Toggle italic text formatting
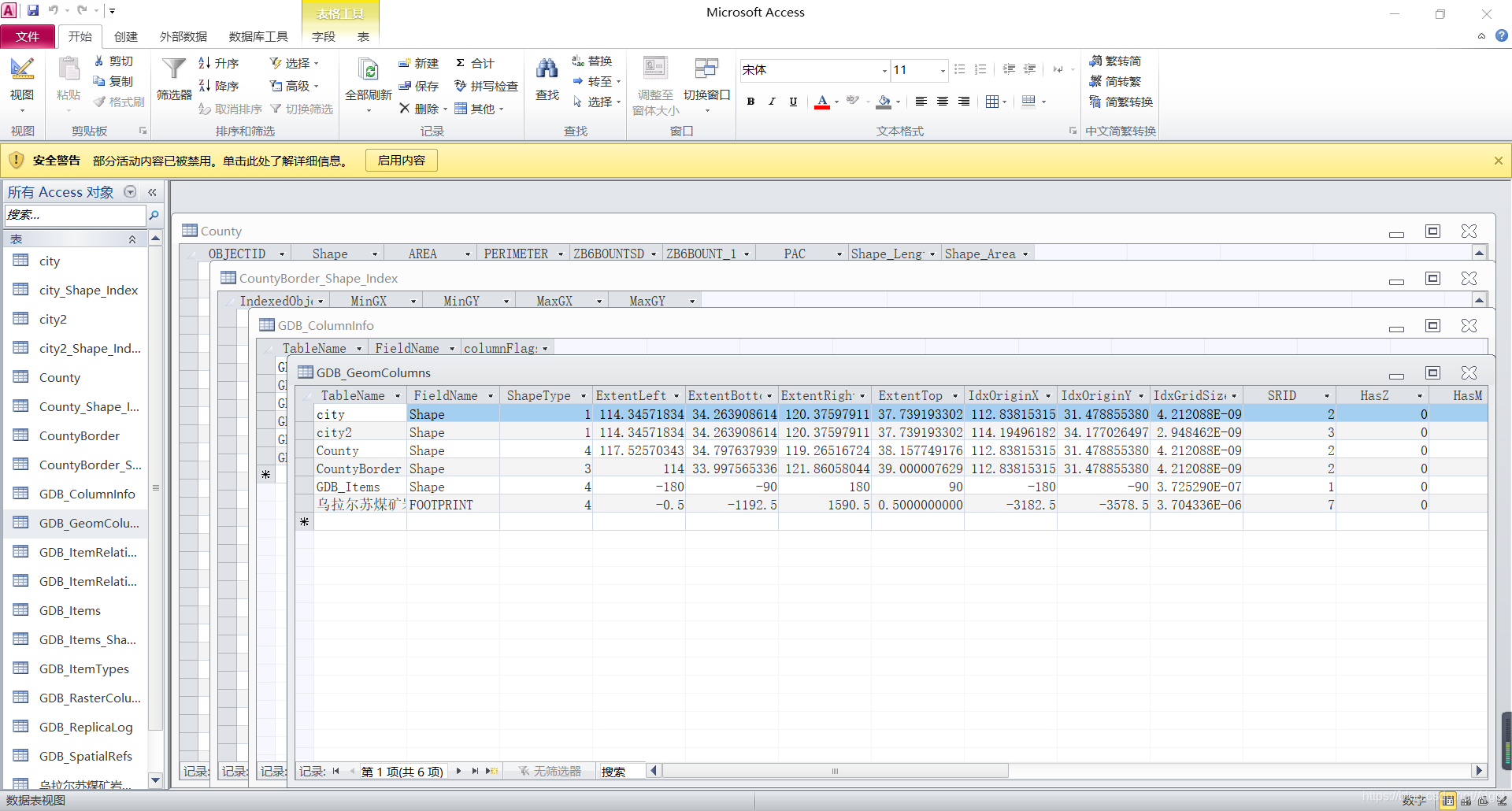The height and width of the screenshot is (811, 1512). point(772,102)
